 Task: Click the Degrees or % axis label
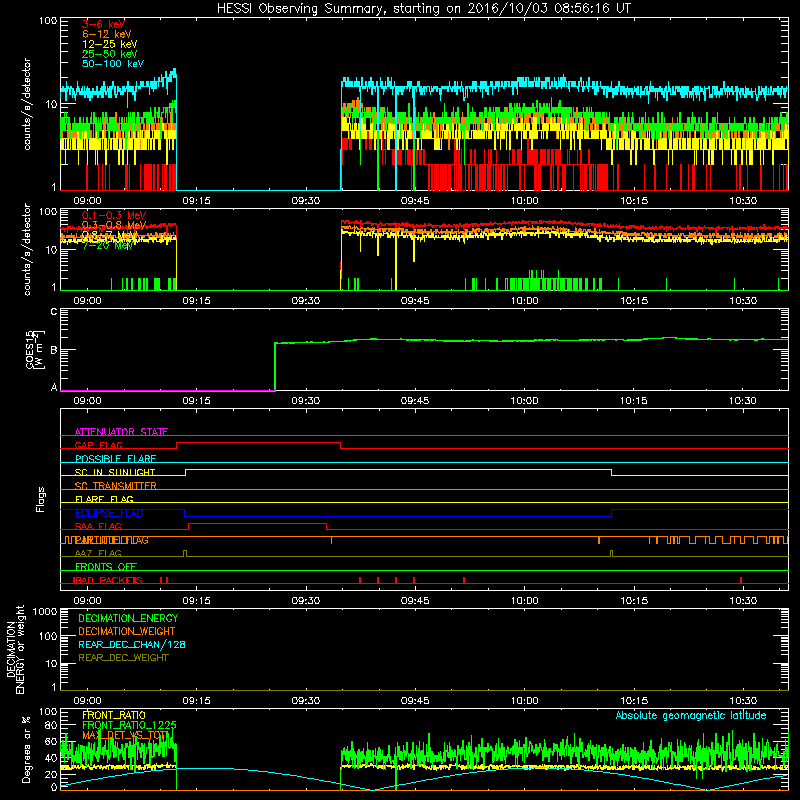[x=26, y=749]
